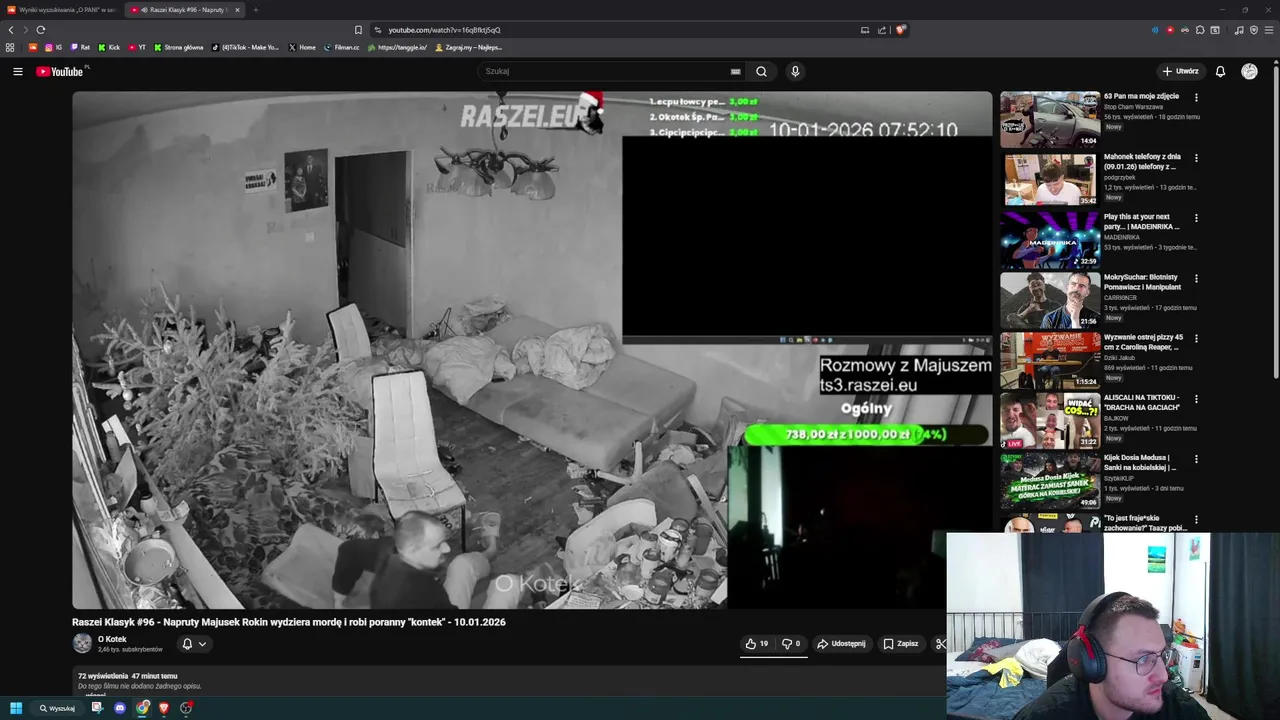The image size is (1280, 720).
Task: Open Brave browser from the taskbar
Action: (164, 708)
